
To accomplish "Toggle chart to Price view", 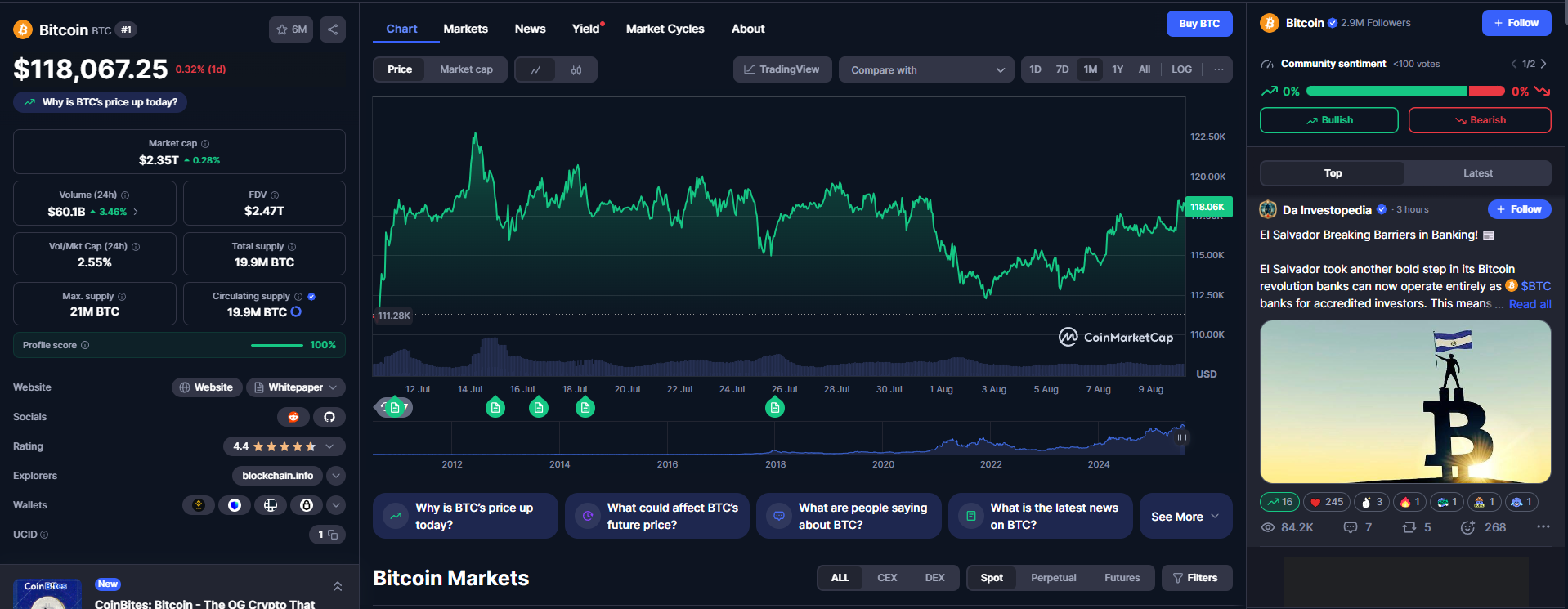I will (x=400, y=69).
